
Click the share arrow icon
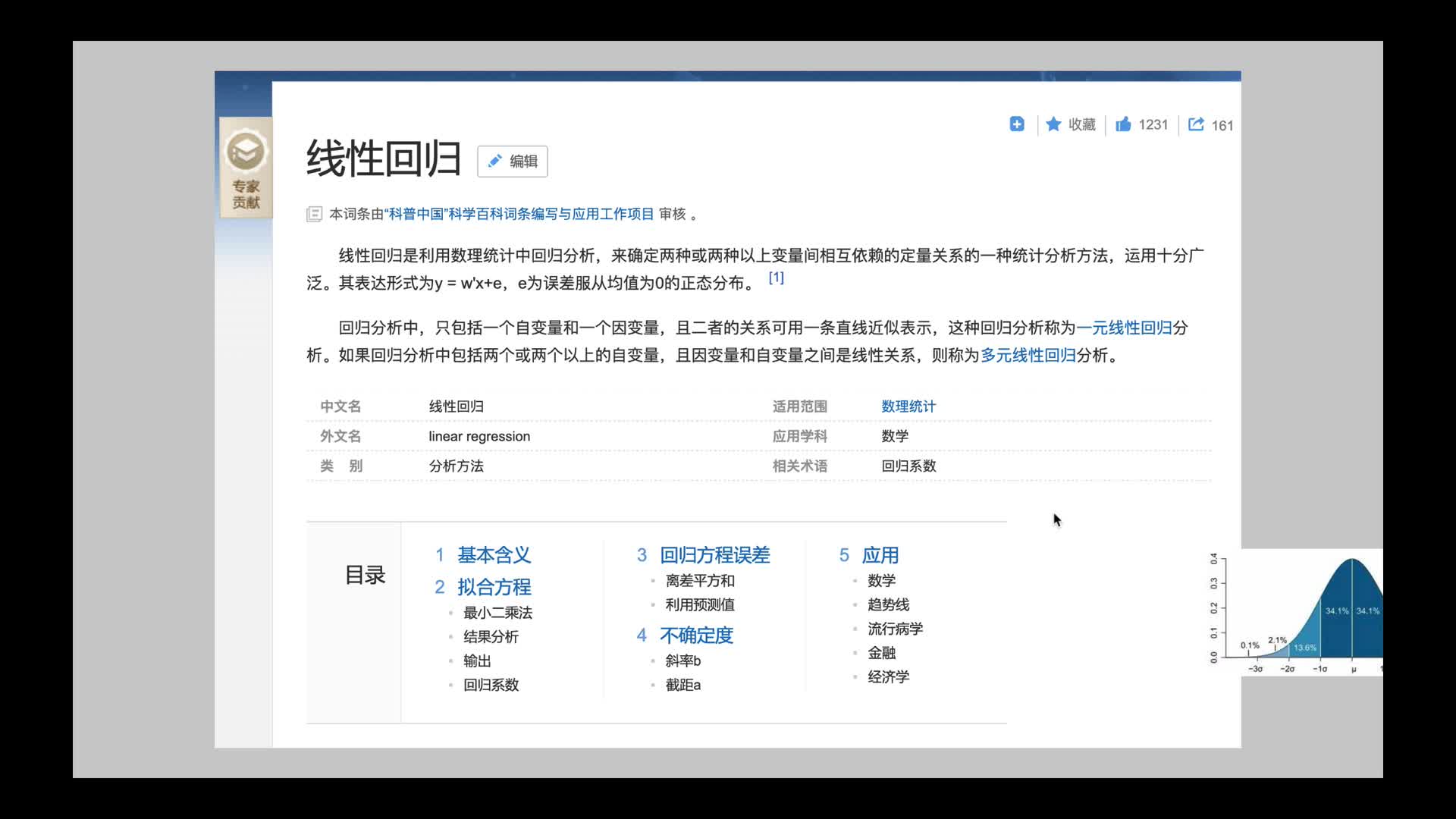tap(1196, 124)
